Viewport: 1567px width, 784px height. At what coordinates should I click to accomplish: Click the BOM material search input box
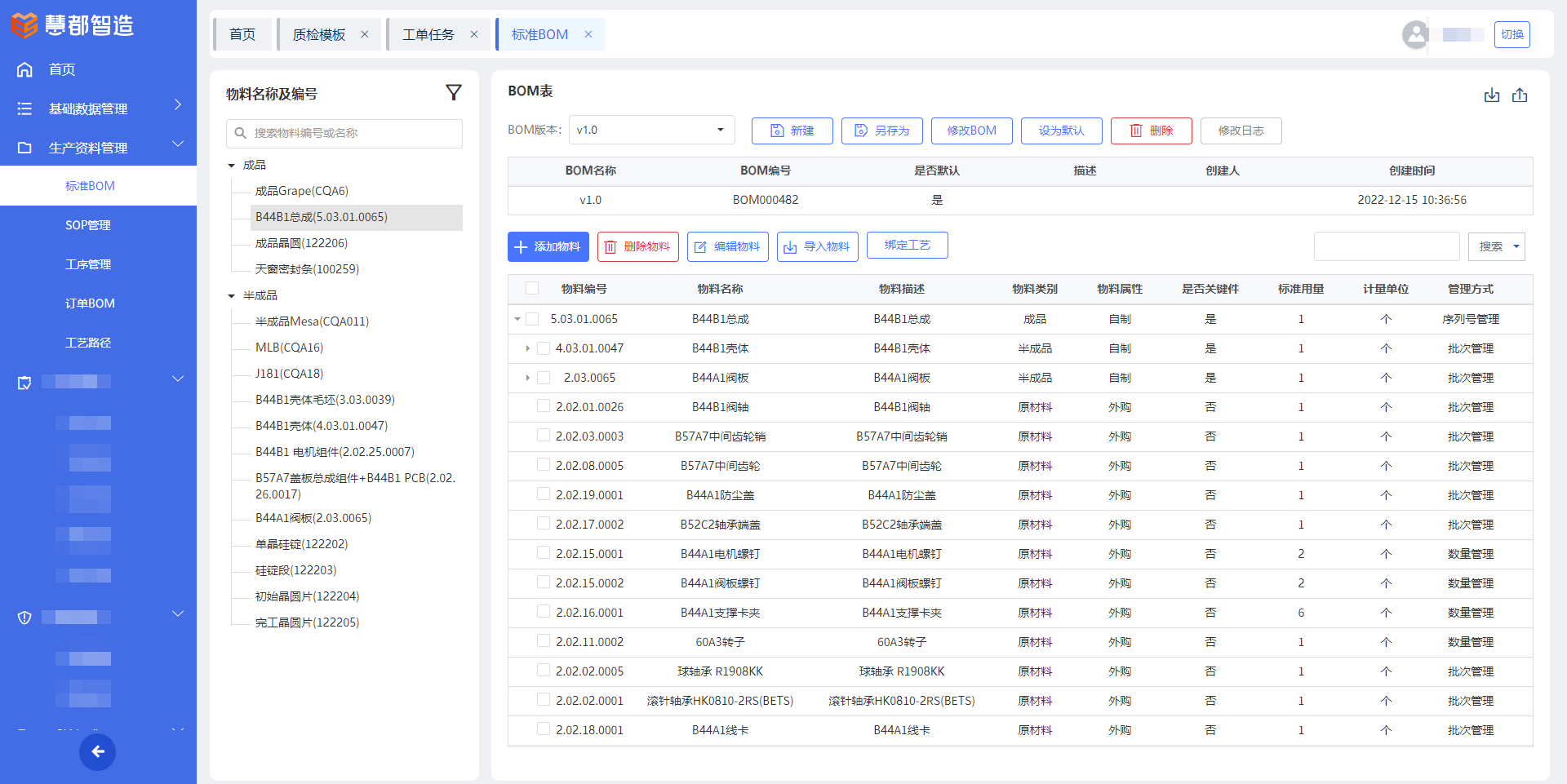click(x=1387, y=246)
